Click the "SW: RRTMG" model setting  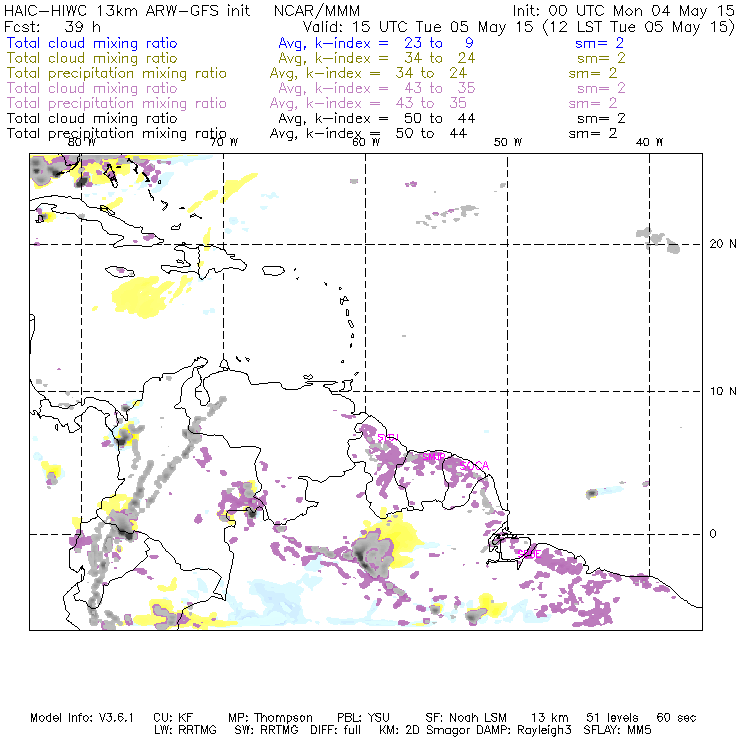tap(266, 730)
